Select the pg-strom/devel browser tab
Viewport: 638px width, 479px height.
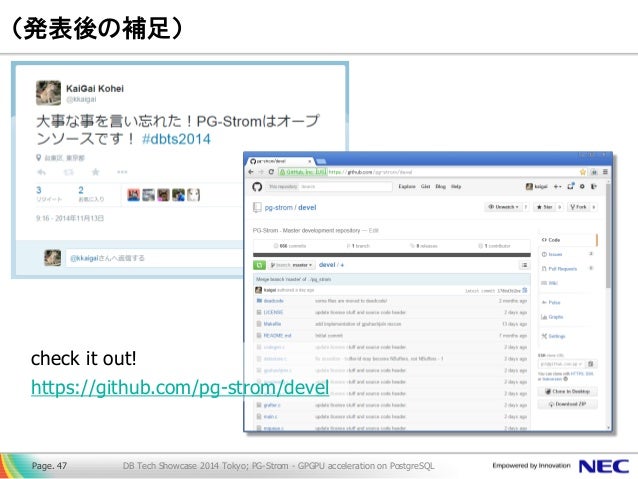pyautogui.click(x=280, y=161)
